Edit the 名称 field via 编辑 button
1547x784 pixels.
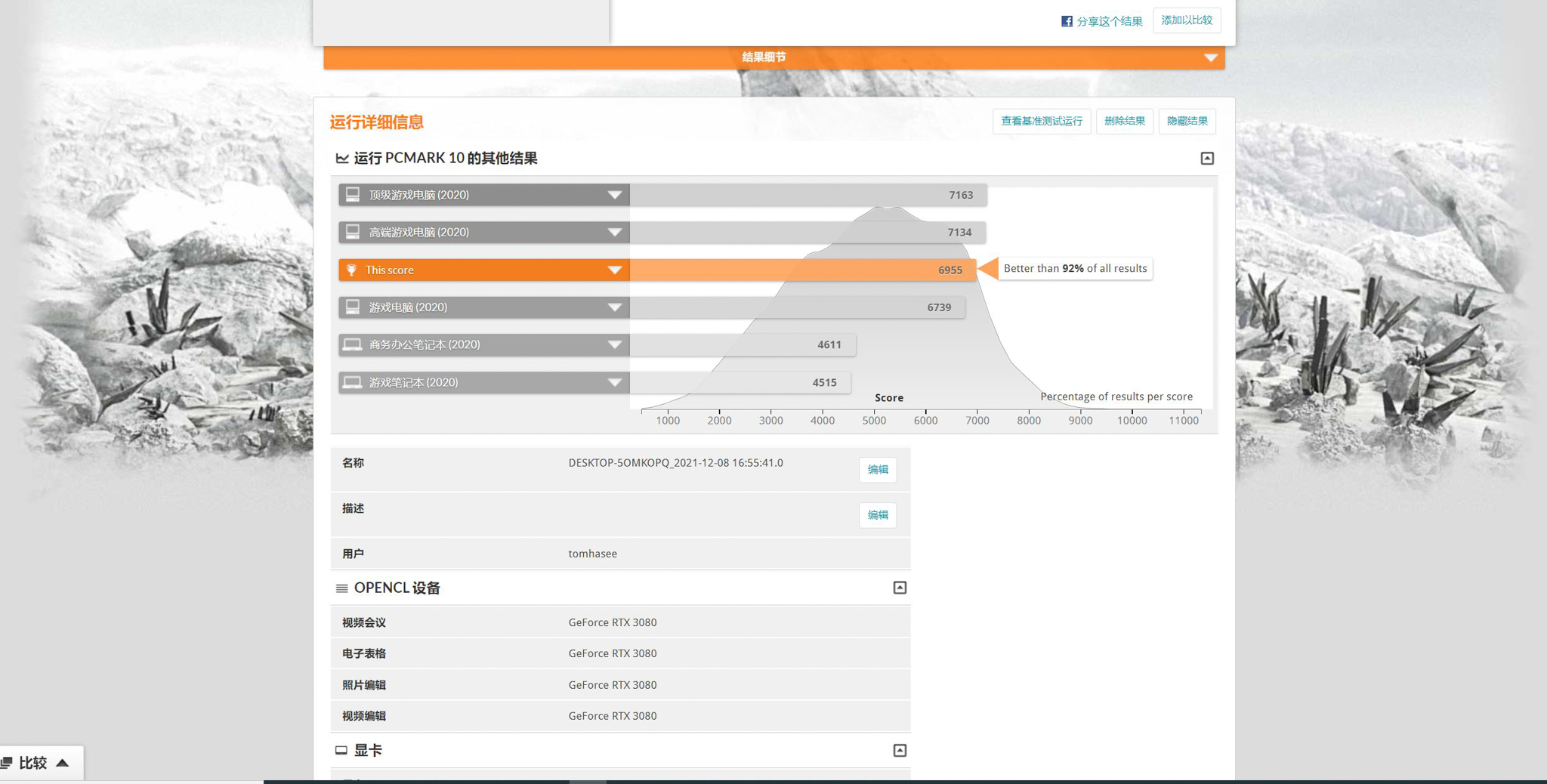tap(878, 470)
